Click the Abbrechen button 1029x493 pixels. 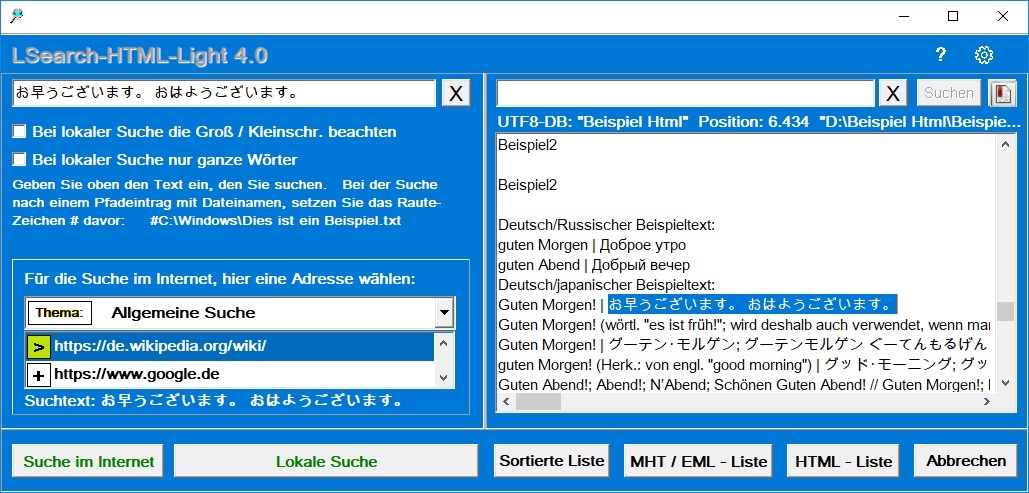click(x=966, y=461)
